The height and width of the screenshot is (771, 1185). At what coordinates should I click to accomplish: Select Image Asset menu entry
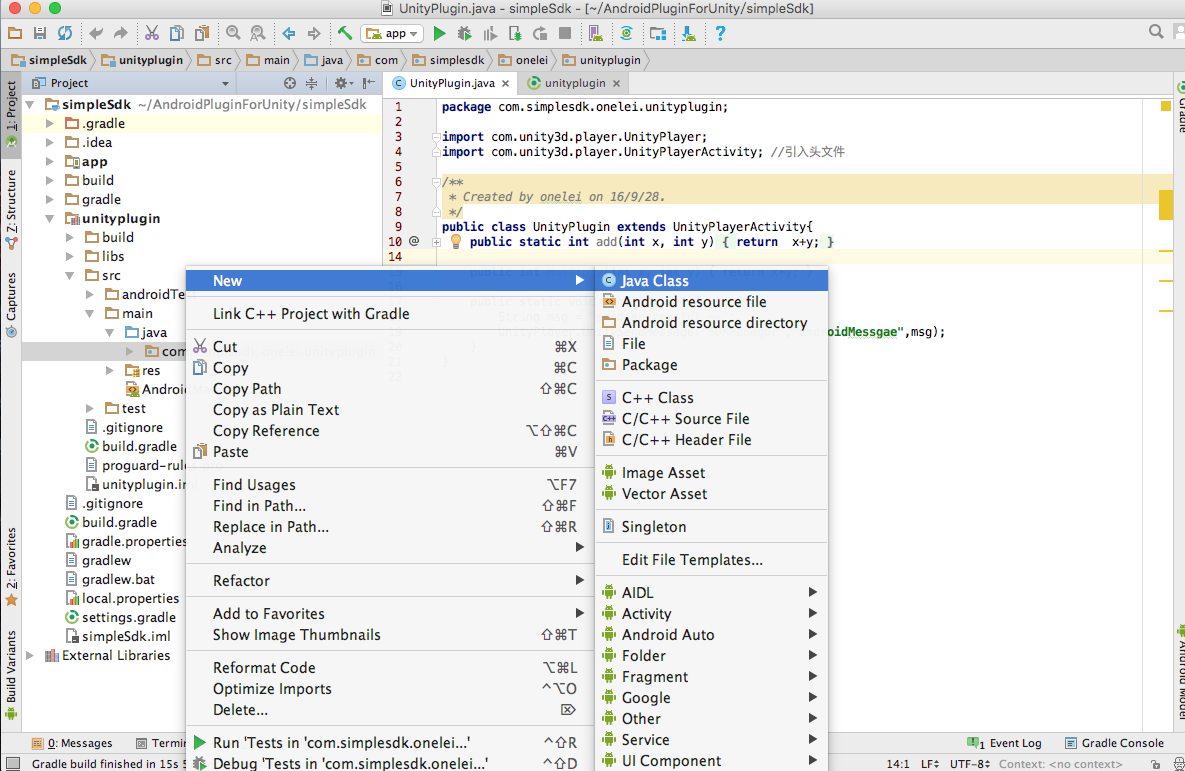pyautogui.click(x=711, y=473)
